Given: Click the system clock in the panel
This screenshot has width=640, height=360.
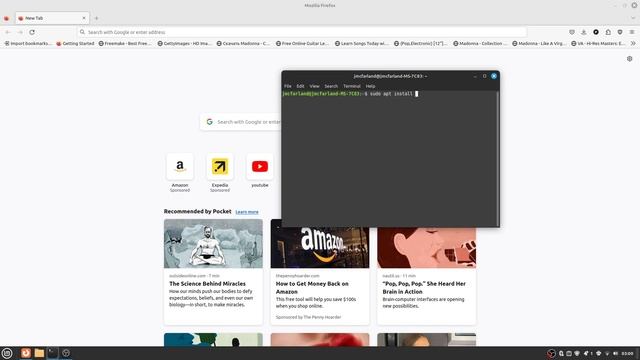Looking at the screenshot, I should click(x=627, y=353).
